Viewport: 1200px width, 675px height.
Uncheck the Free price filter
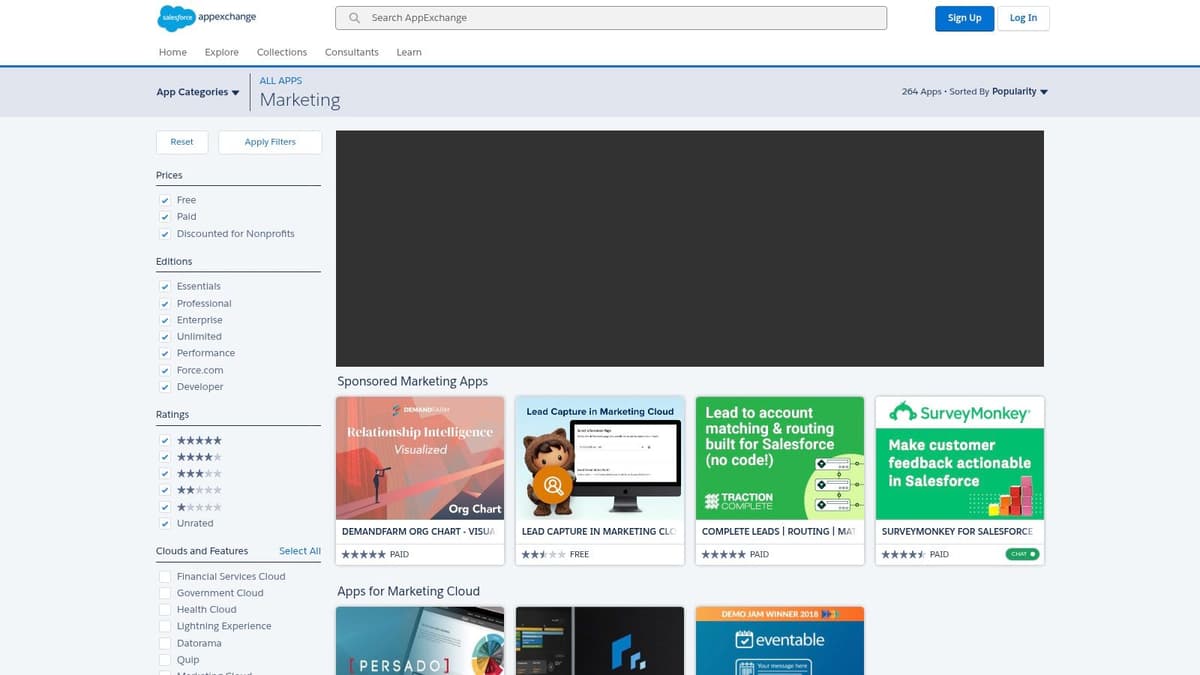click(165, 200)
